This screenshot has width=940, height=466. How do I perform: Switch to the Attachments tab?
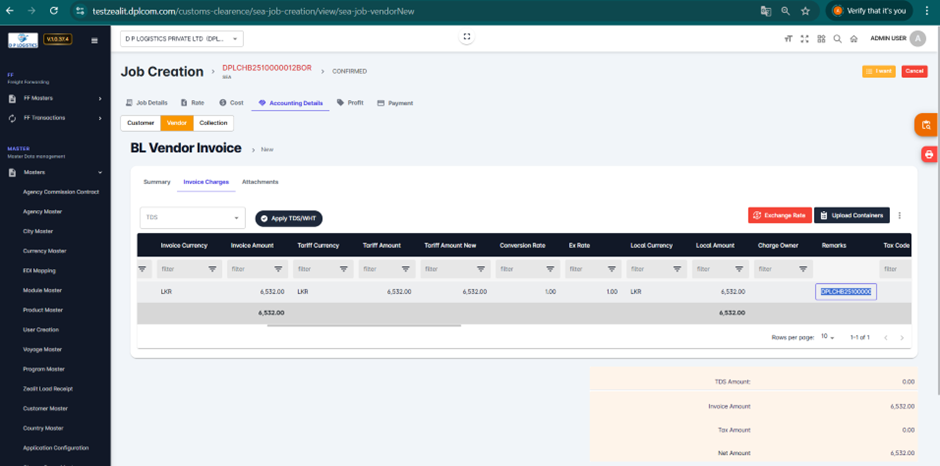pyautogui.click(x=260, y=182)
